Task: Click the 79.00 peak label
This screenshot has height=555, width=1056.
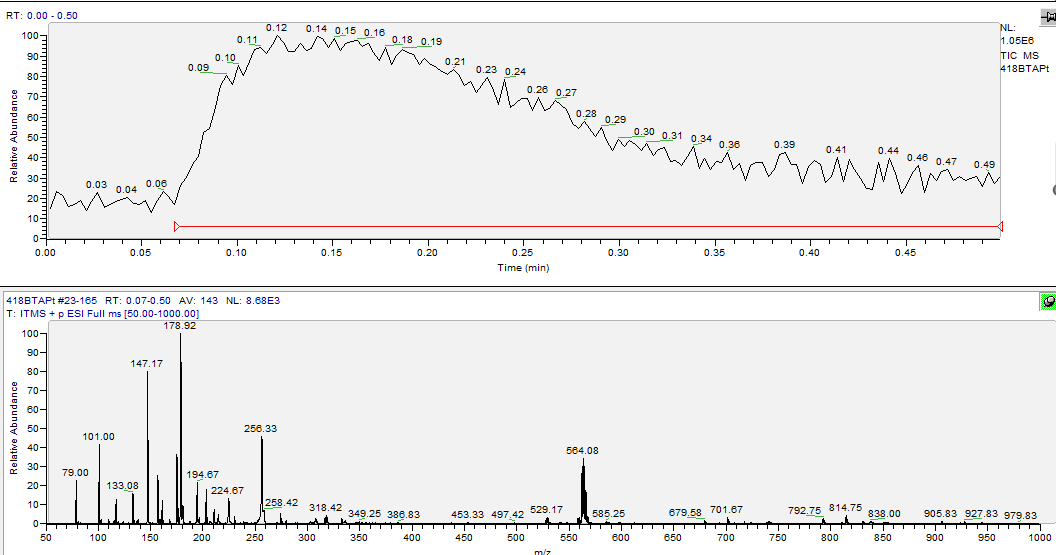Action: [x=75, y=472]
